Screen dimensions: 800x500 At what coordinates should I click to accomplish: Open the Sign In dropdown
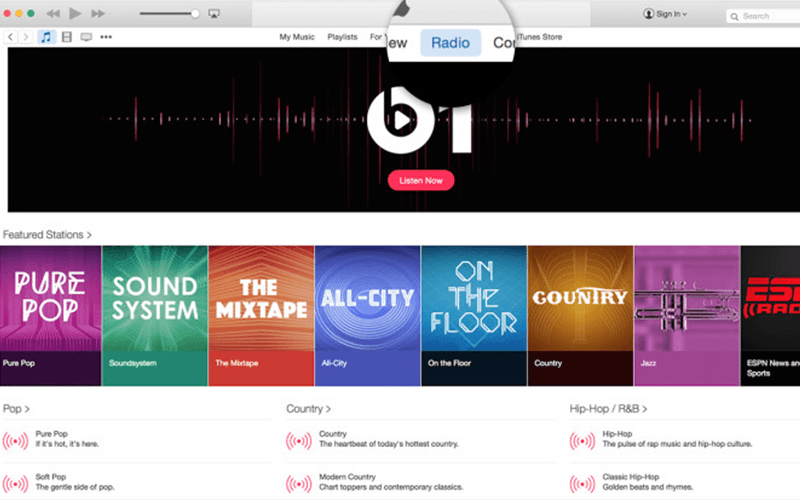pos(665,14)
